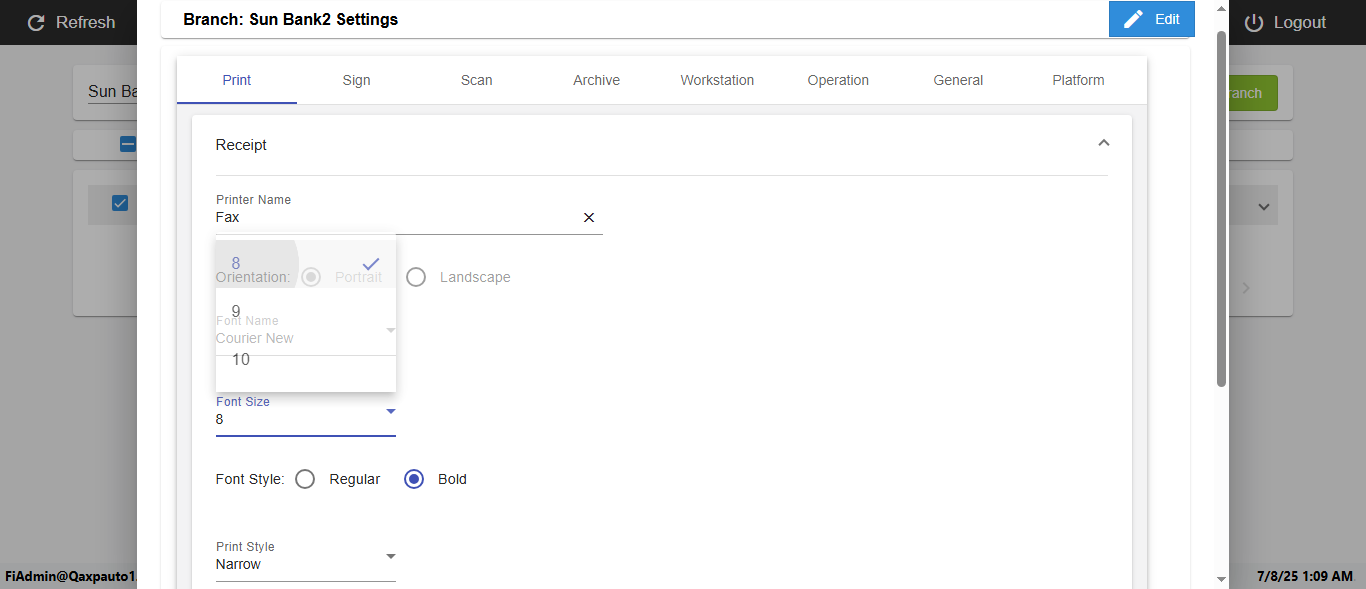Image resolution: width=1366 pixels, height=589 pixels.
Task: Click the pencil Edit icon
Action: [1133, 19]
